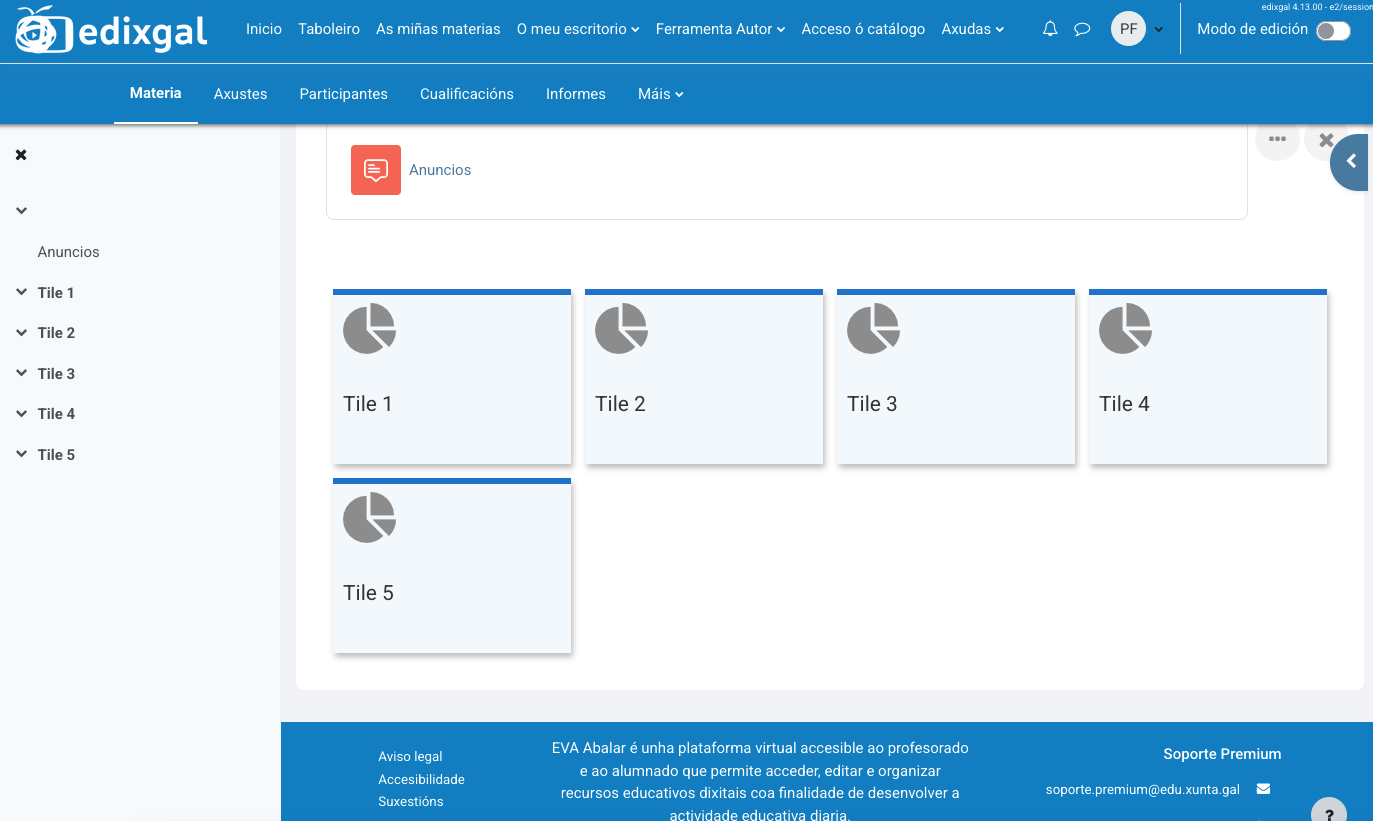The width and height of the screenshot is (1373, 821).
Task: Close the course index sidebar
Action: (x=21, y=155)
